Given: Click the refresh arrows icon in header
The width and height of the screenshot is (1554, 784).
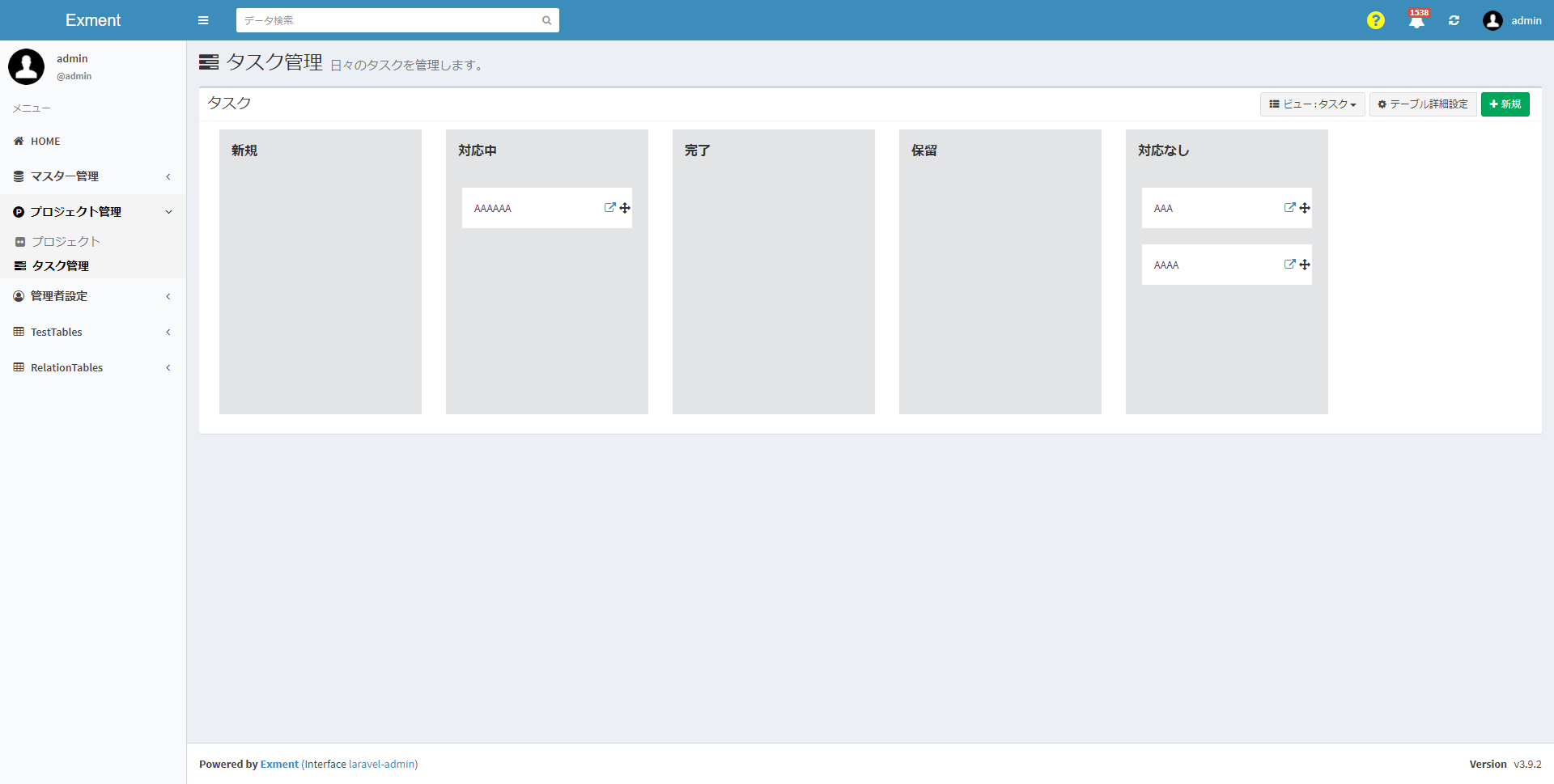Looking at the screenshot, I should coord(1454,20).
